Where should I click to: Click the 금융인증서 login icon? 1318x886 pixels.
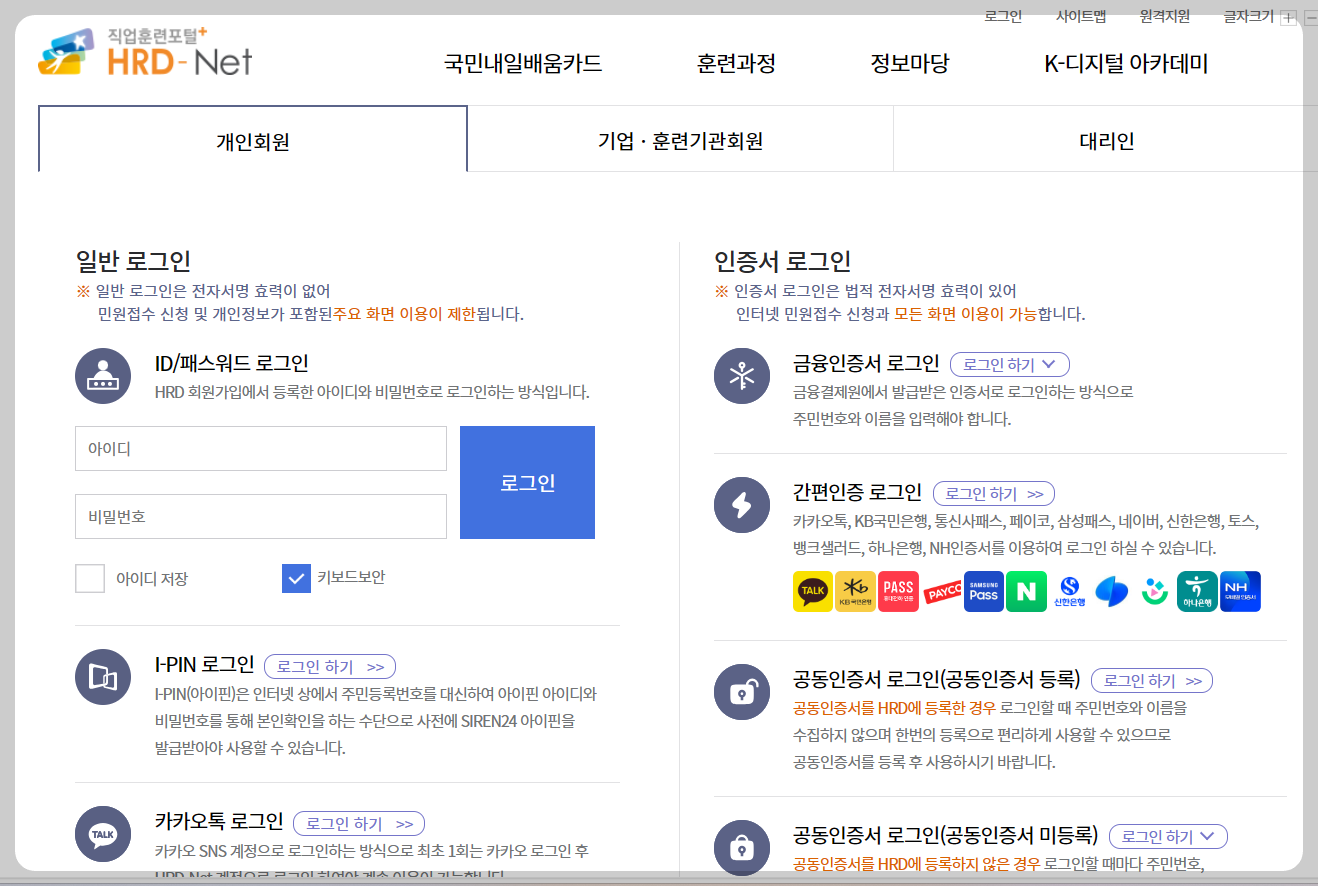tap(742, 376)
